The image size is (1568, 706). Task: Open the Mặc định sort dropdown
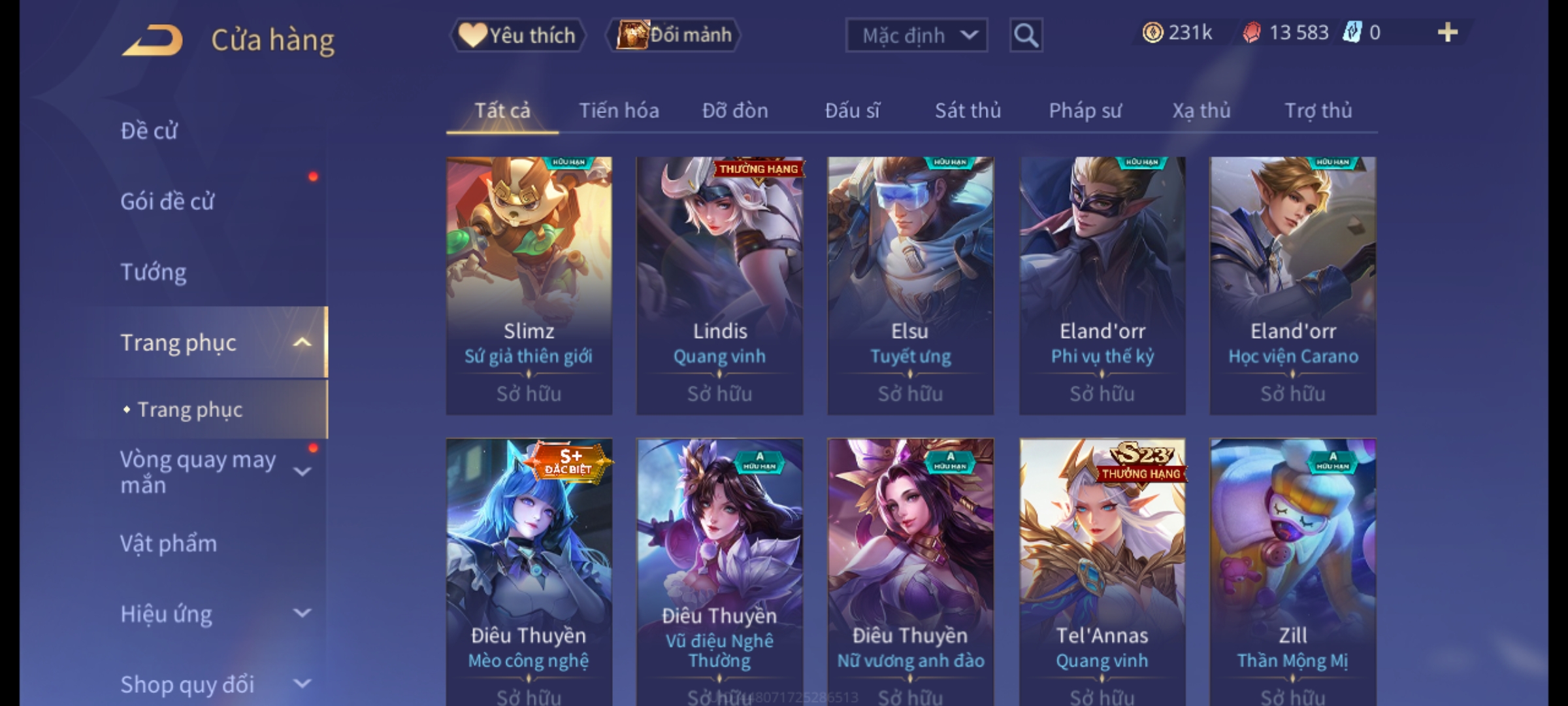[x=917, y=35]
